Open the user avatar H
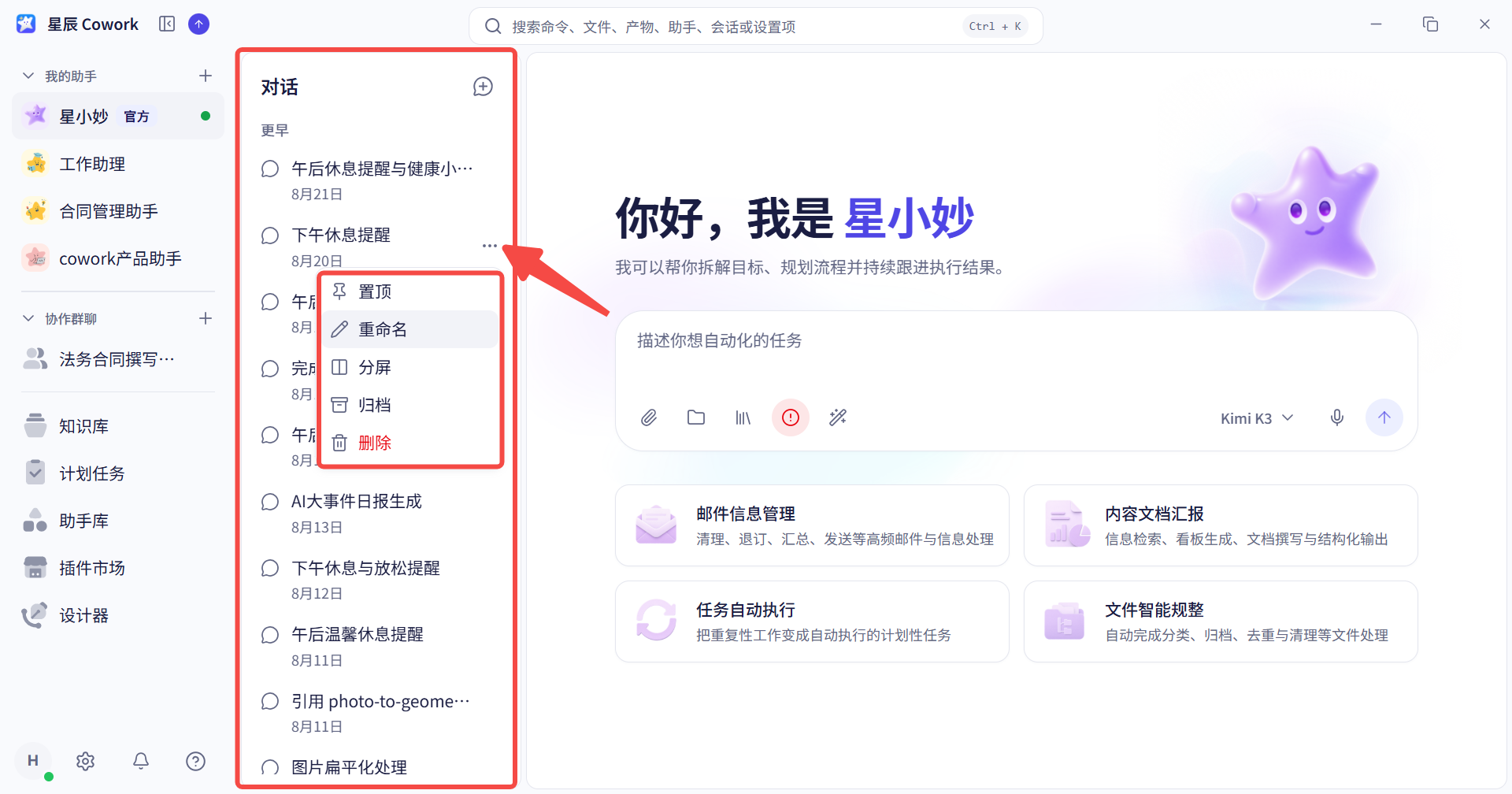This screenshot has width=1512, height=794. pos(33,761)
